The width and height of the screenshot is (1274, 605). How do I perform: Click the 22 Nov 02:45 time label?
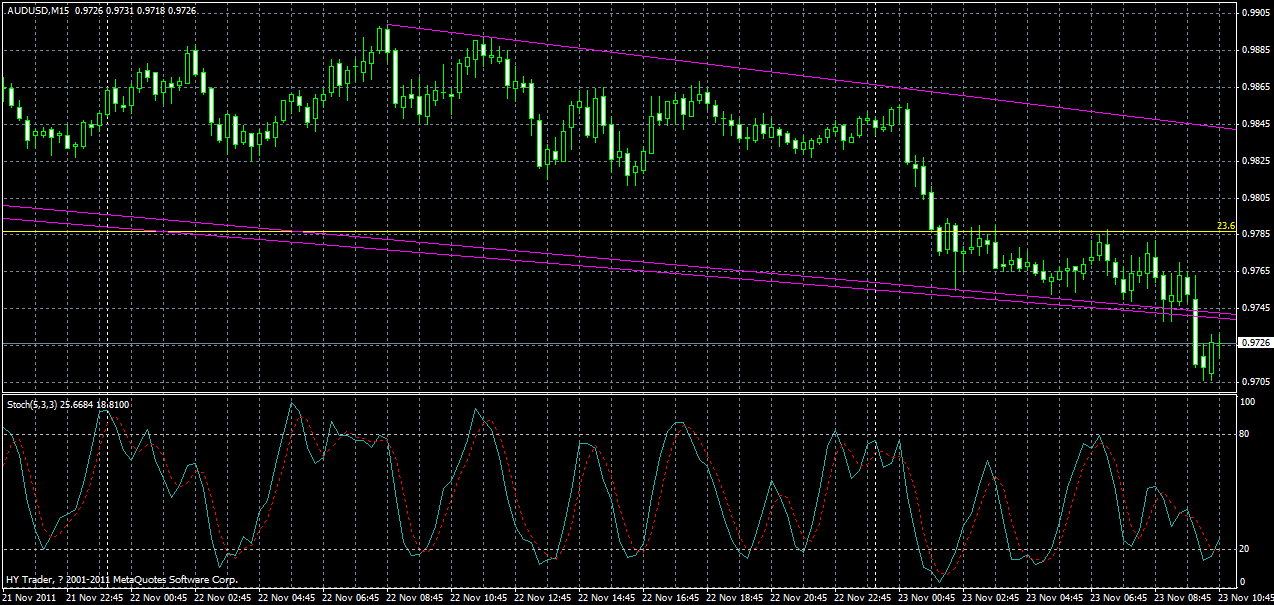click(x=223, y=597)
